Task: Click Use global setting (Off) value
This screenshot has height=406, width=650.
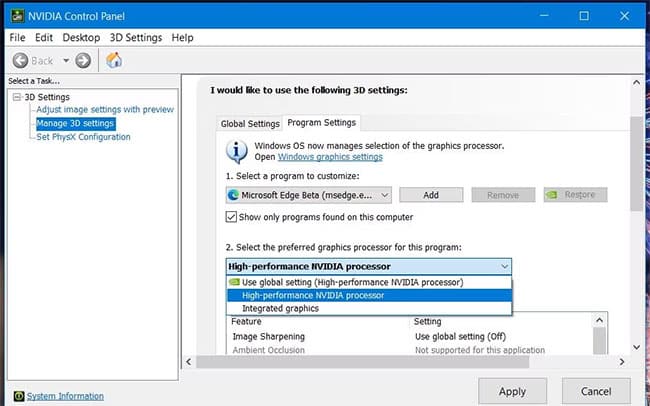Action: [x=460, y=336]
